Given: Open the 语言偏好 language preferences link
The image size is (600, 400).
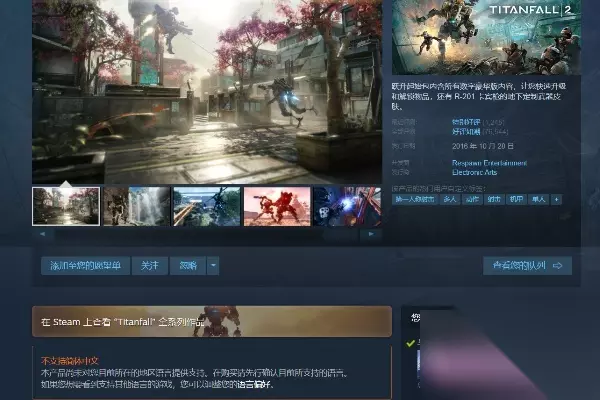Looking at the screenshot, I should pyautogui.click(x=253, y=384).
